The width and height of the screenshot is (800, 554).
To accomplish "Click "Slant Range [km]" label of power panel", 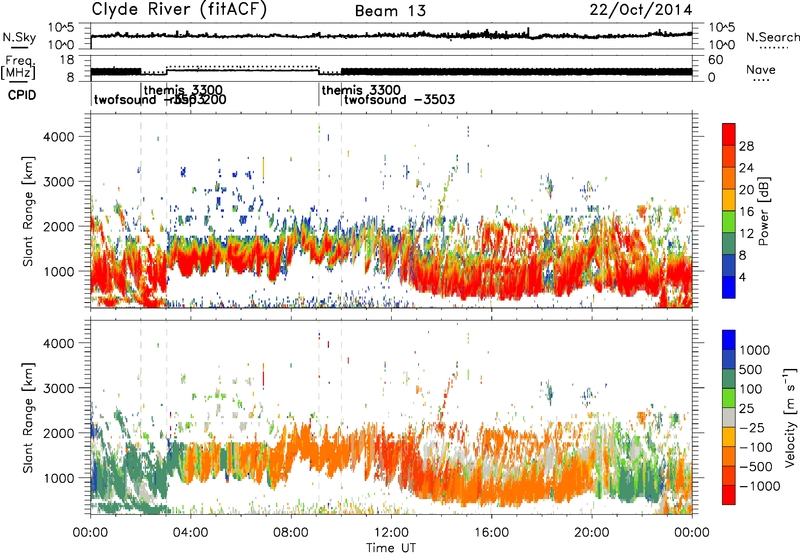I will (x=28, y=211).
